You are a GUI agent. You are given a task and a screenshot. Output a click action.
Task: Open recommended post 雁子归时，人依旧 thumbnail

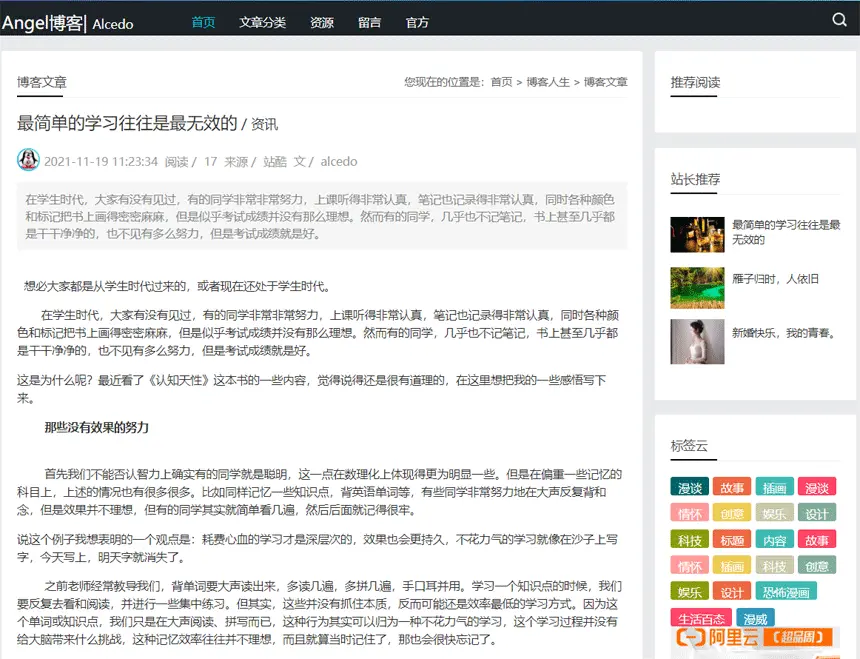click(698, 289)
